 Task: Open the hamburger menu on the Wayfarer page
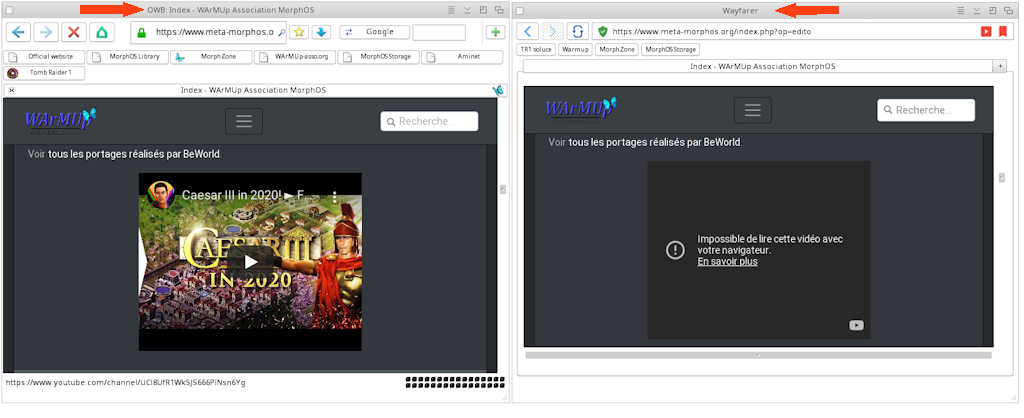click(x=753, y=110)
